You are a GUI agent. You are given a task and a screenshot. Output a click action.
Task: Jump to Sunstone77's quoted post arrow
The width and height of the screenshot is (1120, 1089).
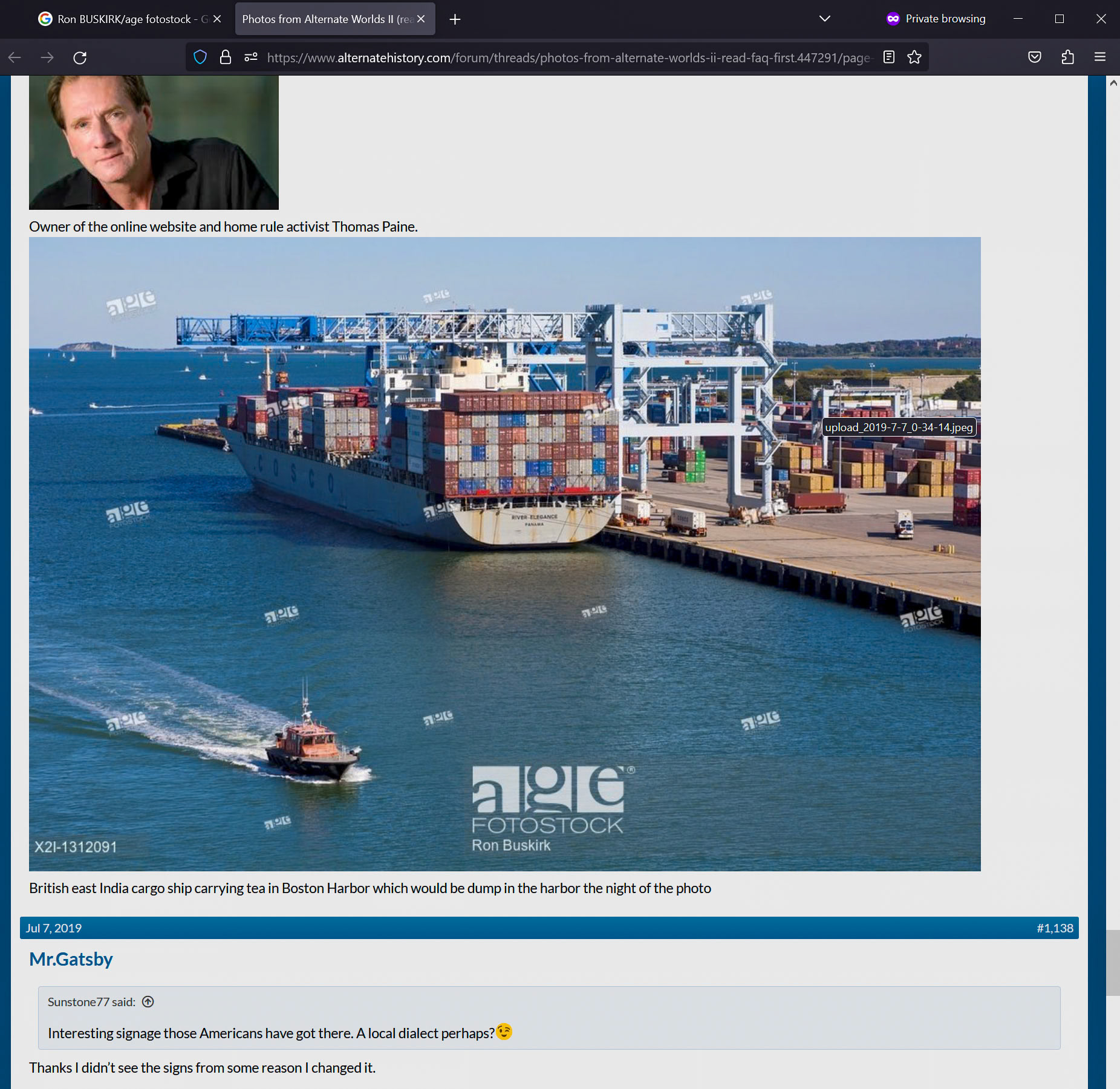point(148,1002)
